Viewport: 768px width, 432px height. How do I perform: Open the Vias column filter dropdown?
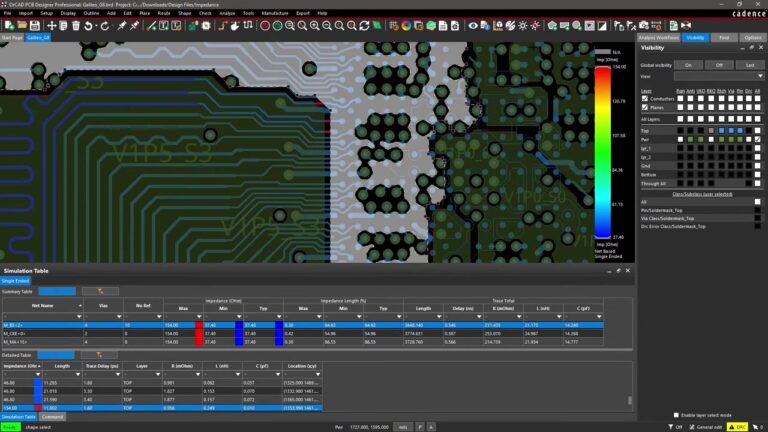[119, 317]
